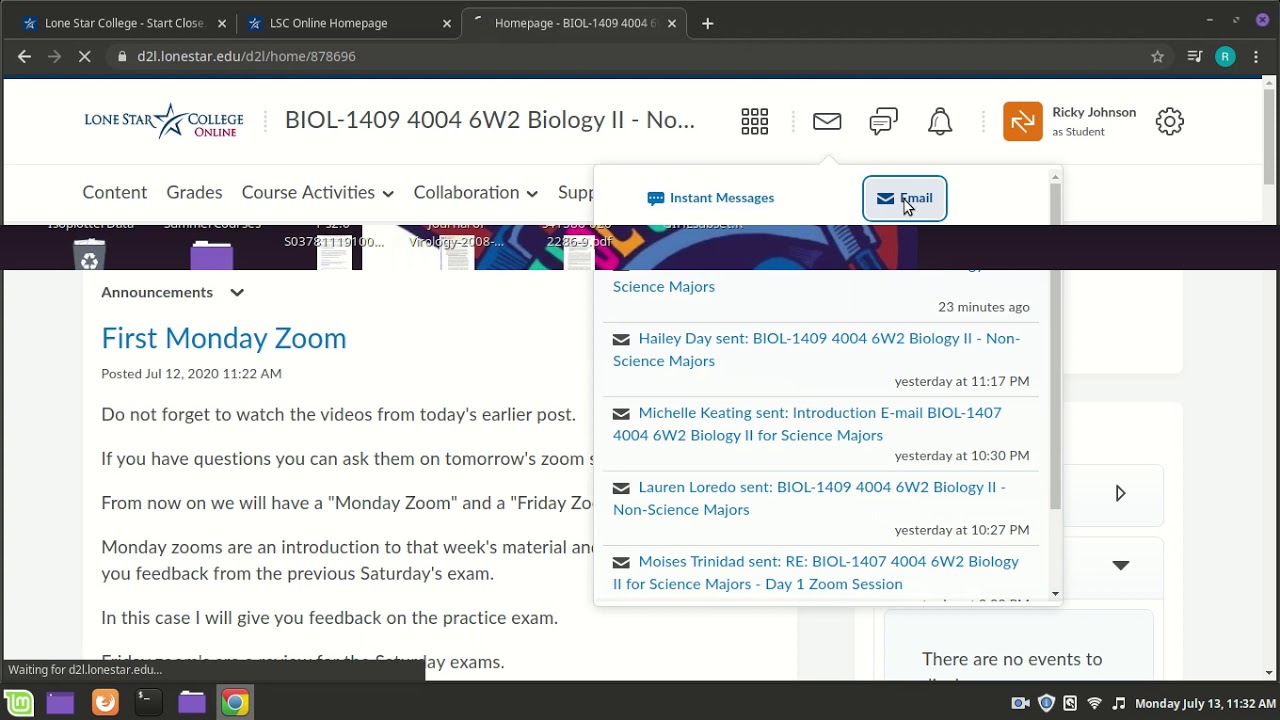Click 'yesterday at 10:27 PM' timestamp
Screen dimensions: 1280x720
tap(962, 529)
